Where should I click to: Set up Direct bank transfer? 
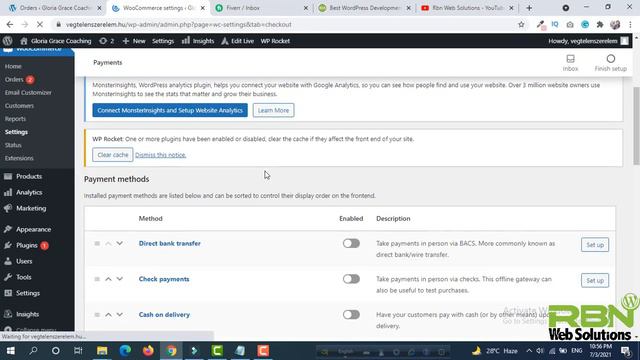click(x=595, y=245)
